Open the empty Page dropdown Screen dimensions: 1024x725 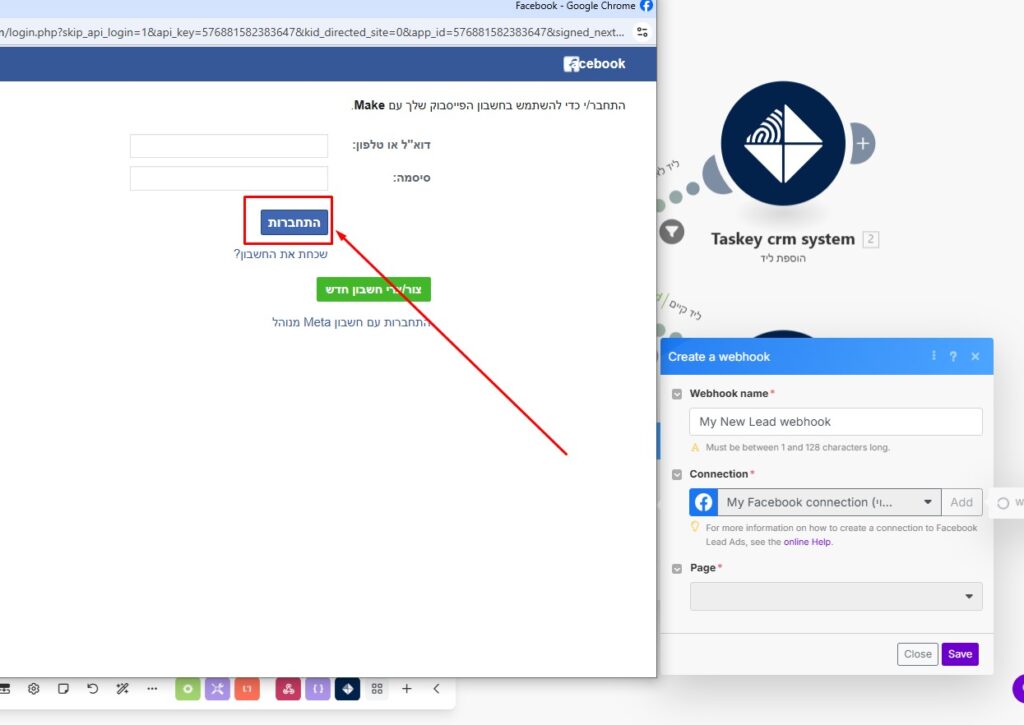tap(836, 597)
